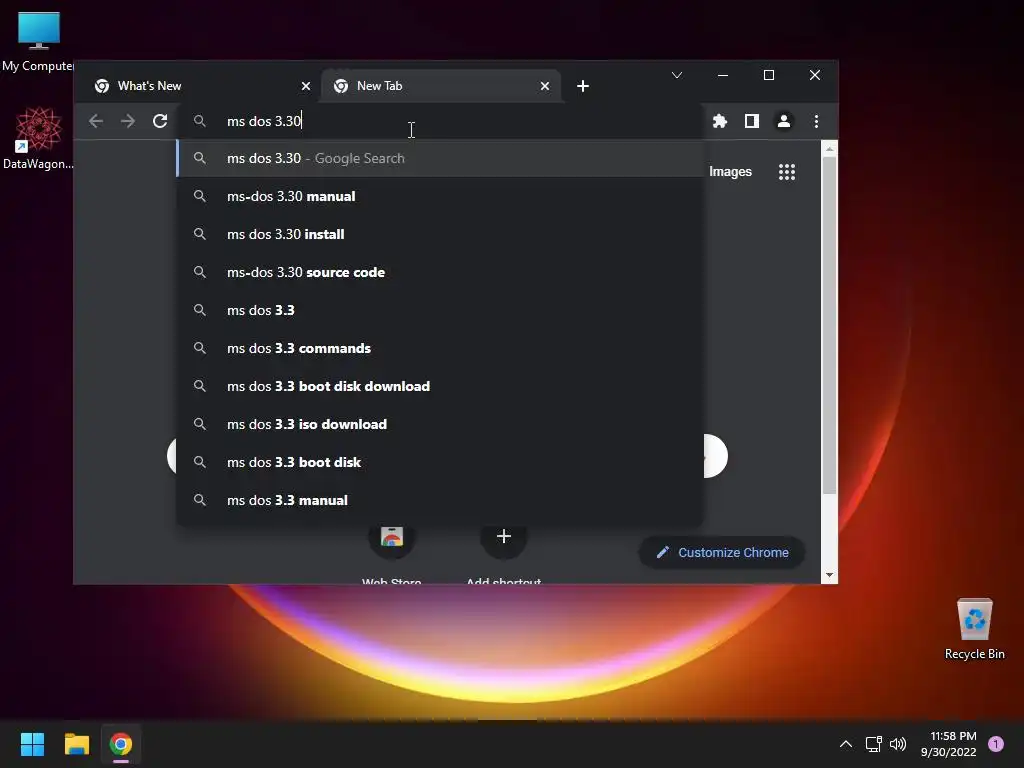
Task: Close the New Tab tab
Action: click(x=545, y=86)
